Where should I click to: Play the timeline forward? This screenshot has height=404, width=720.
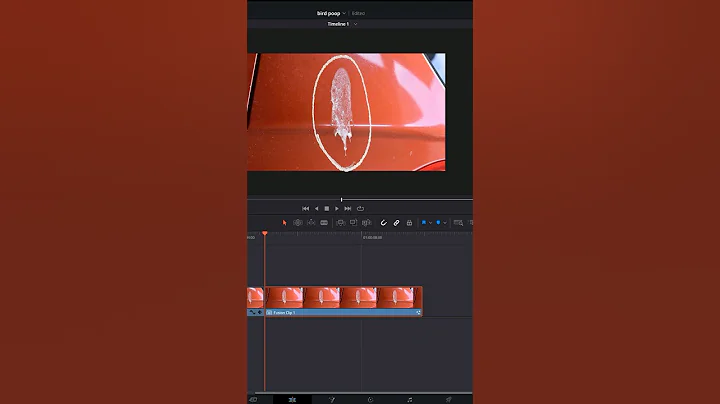[x=337, y=208]
